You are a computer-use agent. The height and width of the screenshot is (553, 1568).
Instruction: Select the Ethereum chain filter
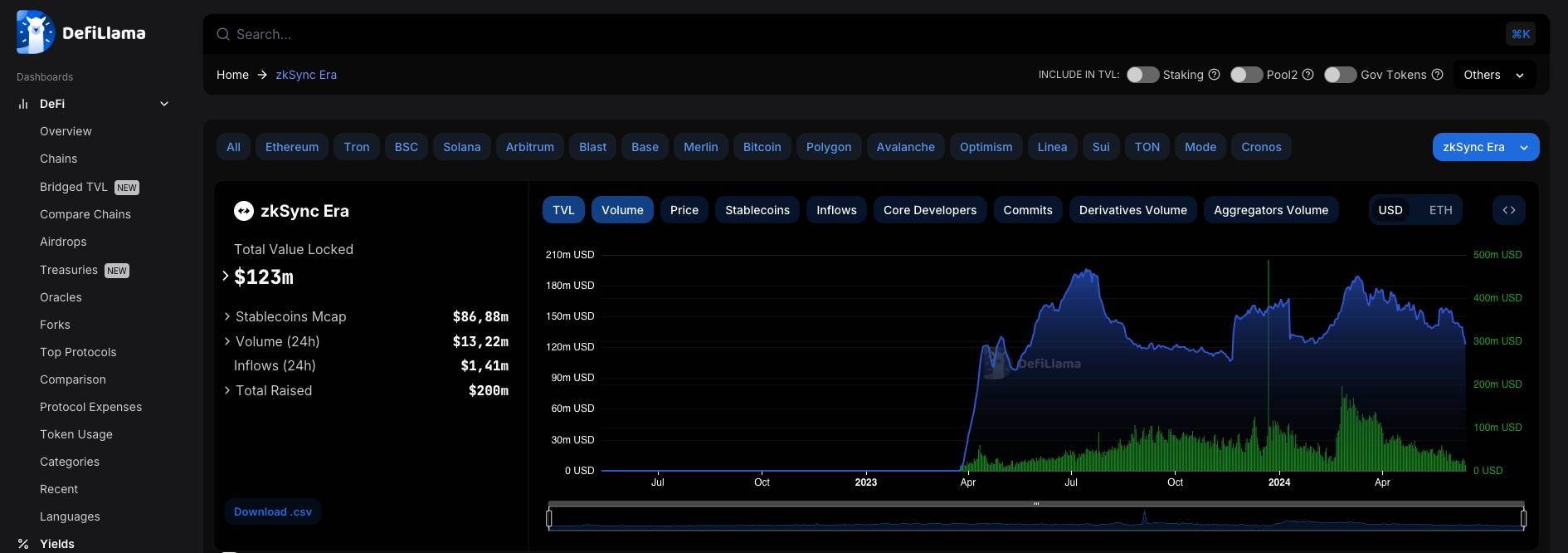pyautogui.click(x=292, y=147)
